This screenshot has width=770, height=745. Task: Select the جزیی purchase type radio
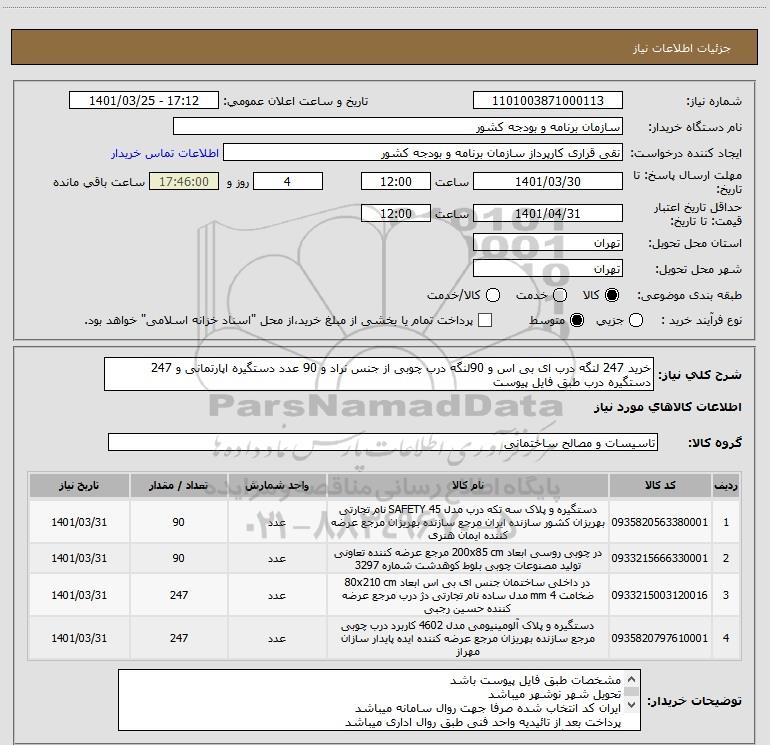coord(635,320)
